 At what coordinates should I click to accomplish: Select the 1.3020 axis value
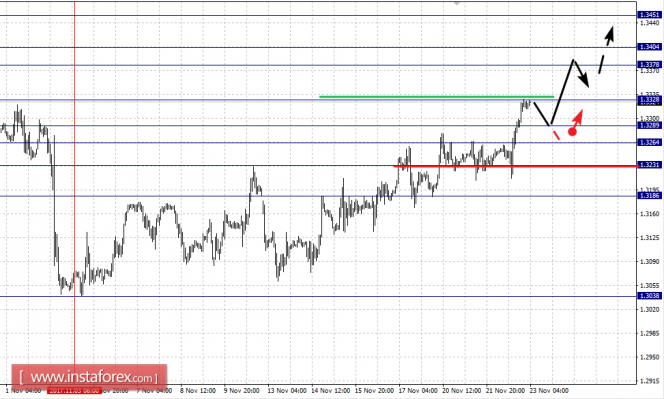click(650, 309)
